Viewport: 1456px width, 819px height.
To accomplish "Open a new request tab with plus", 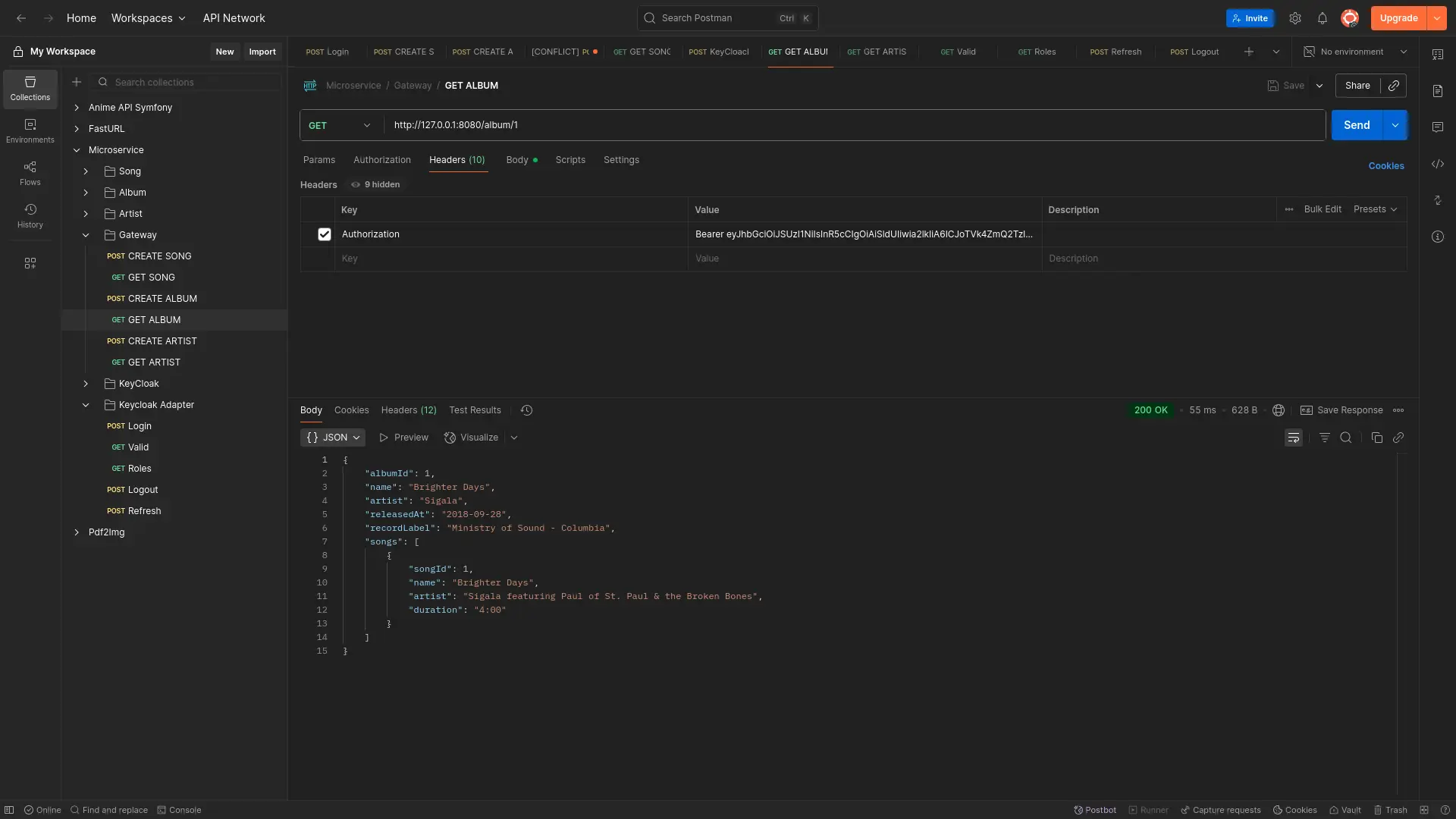I will coord(1249,52).
